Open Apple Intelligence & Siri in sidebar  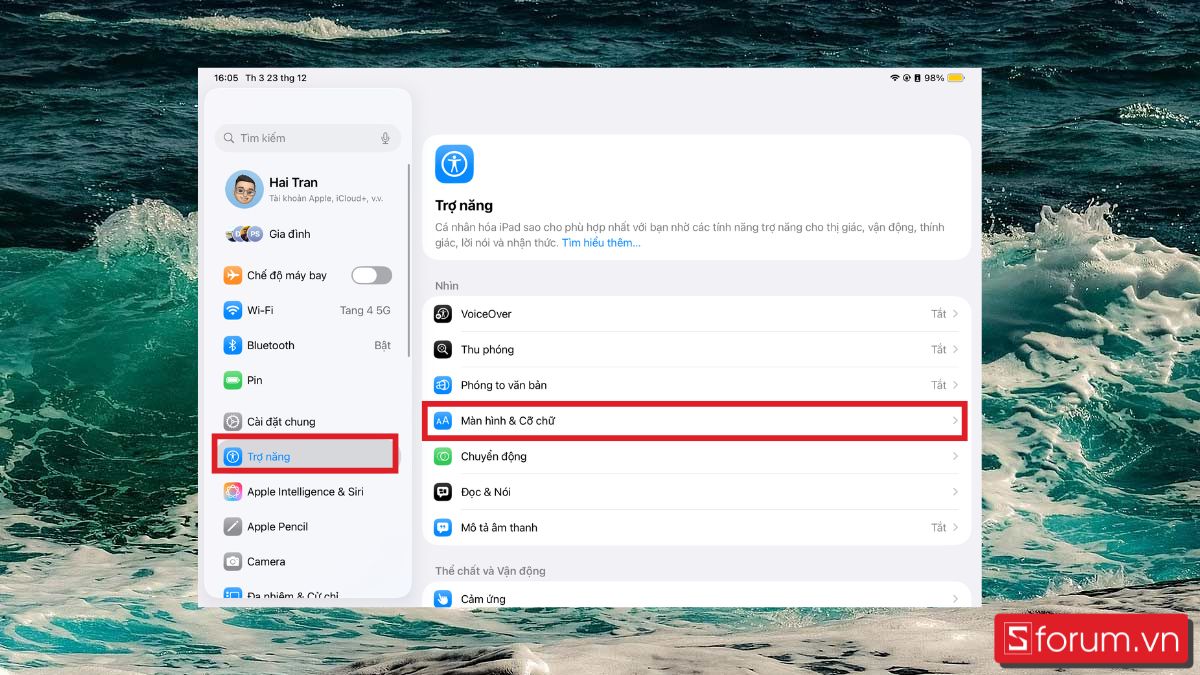[308, 492]
